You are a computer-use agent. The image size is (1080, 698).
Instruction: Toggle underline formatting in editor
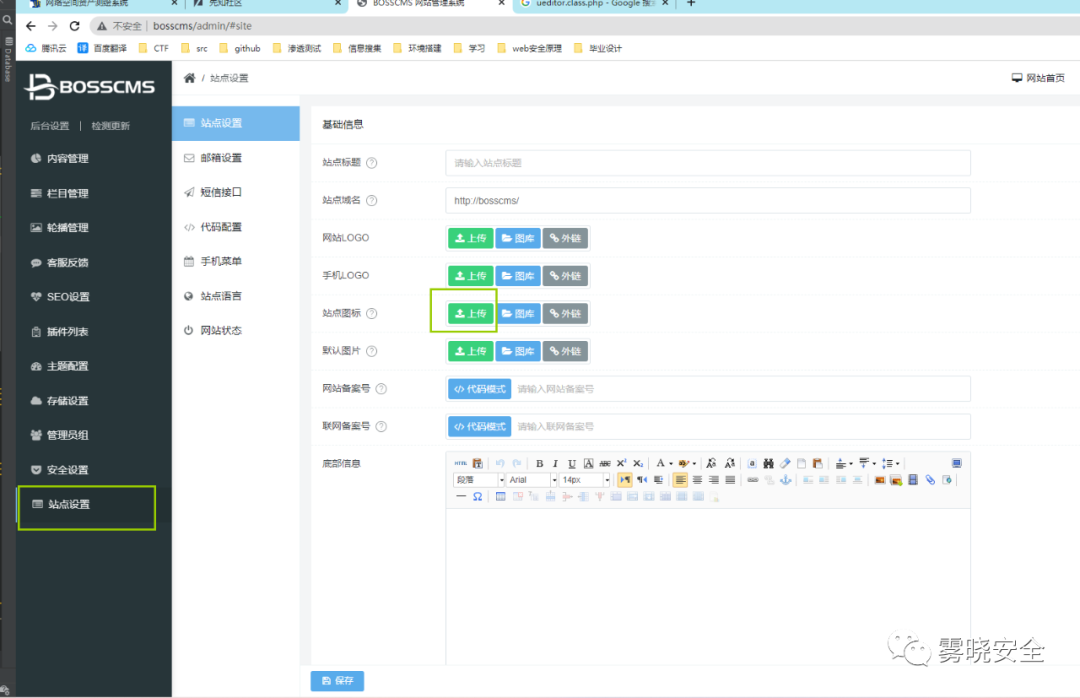tap(572, 463)
